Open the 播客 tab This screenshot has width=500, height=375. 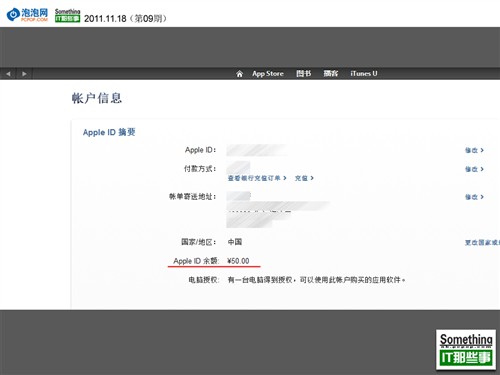(330, 73)
